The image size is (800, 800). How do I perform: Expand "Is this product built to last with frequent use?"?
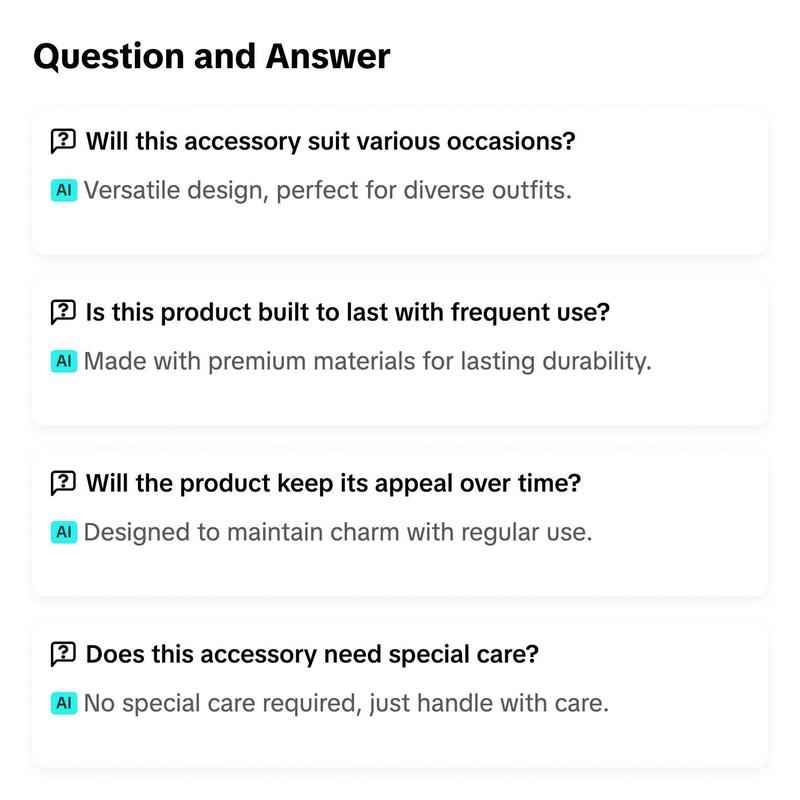coord(347,312)
